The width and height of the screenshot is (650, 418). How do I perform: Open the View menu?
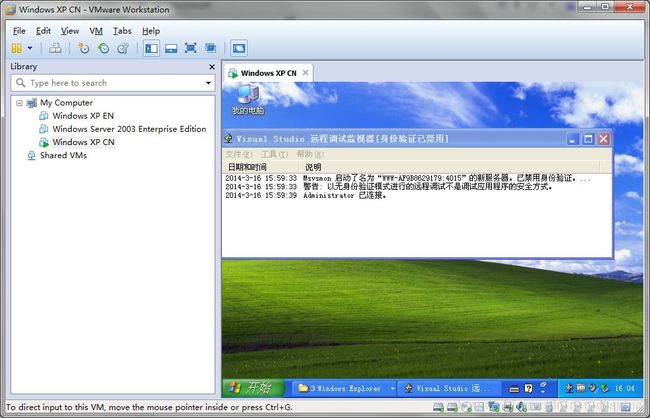(x=70, y=31)
